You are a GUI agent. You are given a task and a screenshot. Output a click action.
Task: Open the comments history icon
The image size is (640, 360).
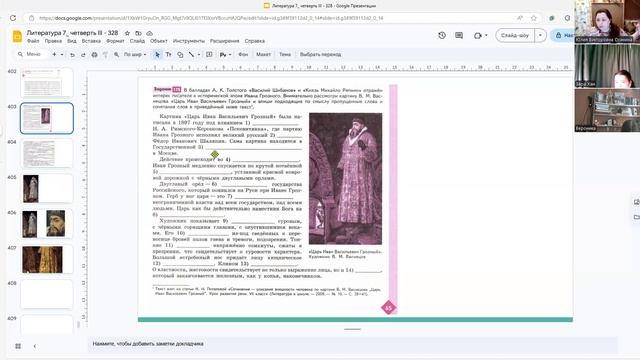point(459,36)
